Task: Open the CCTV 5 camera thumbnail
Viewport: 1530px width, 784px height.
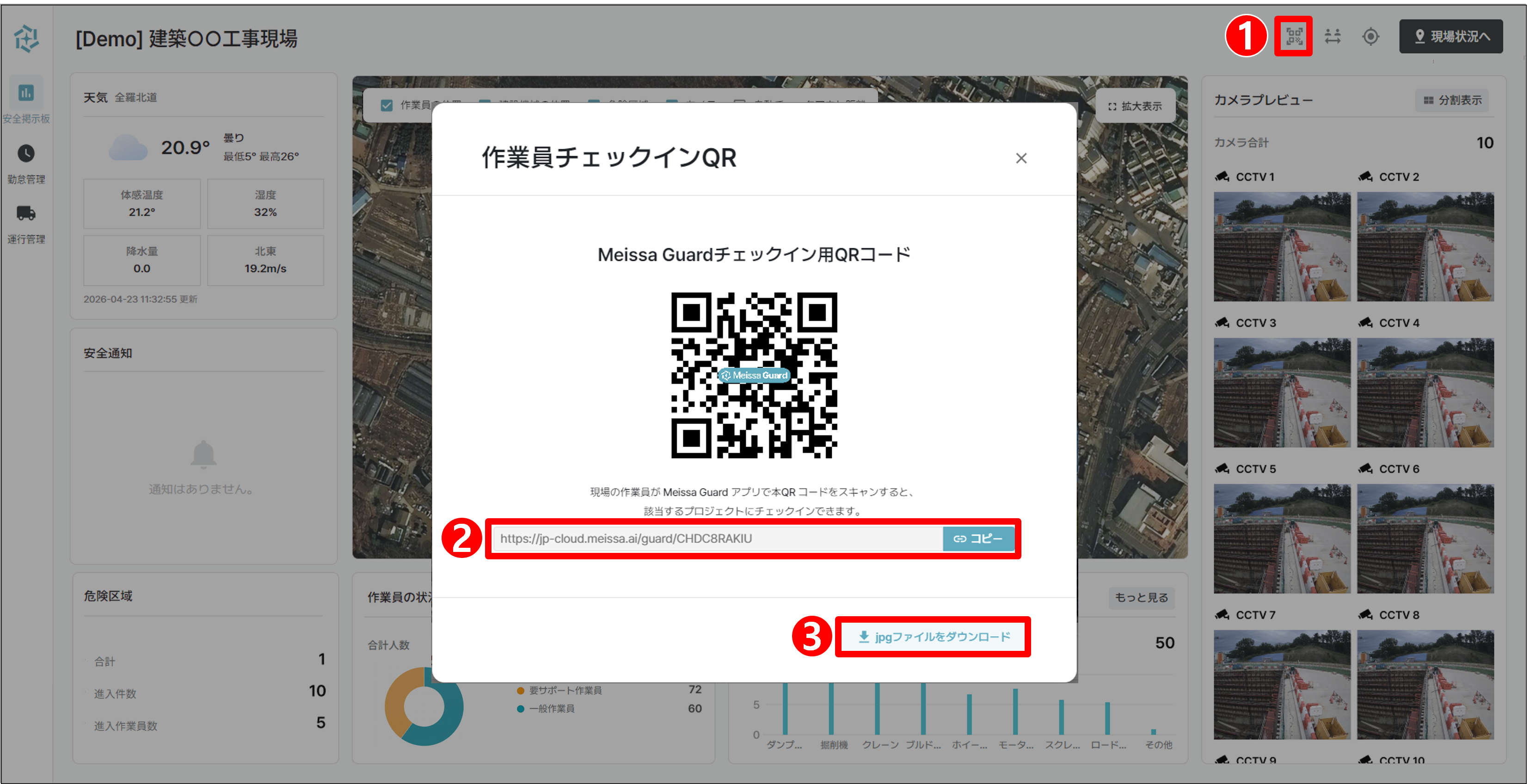Action: (1282, 539)
